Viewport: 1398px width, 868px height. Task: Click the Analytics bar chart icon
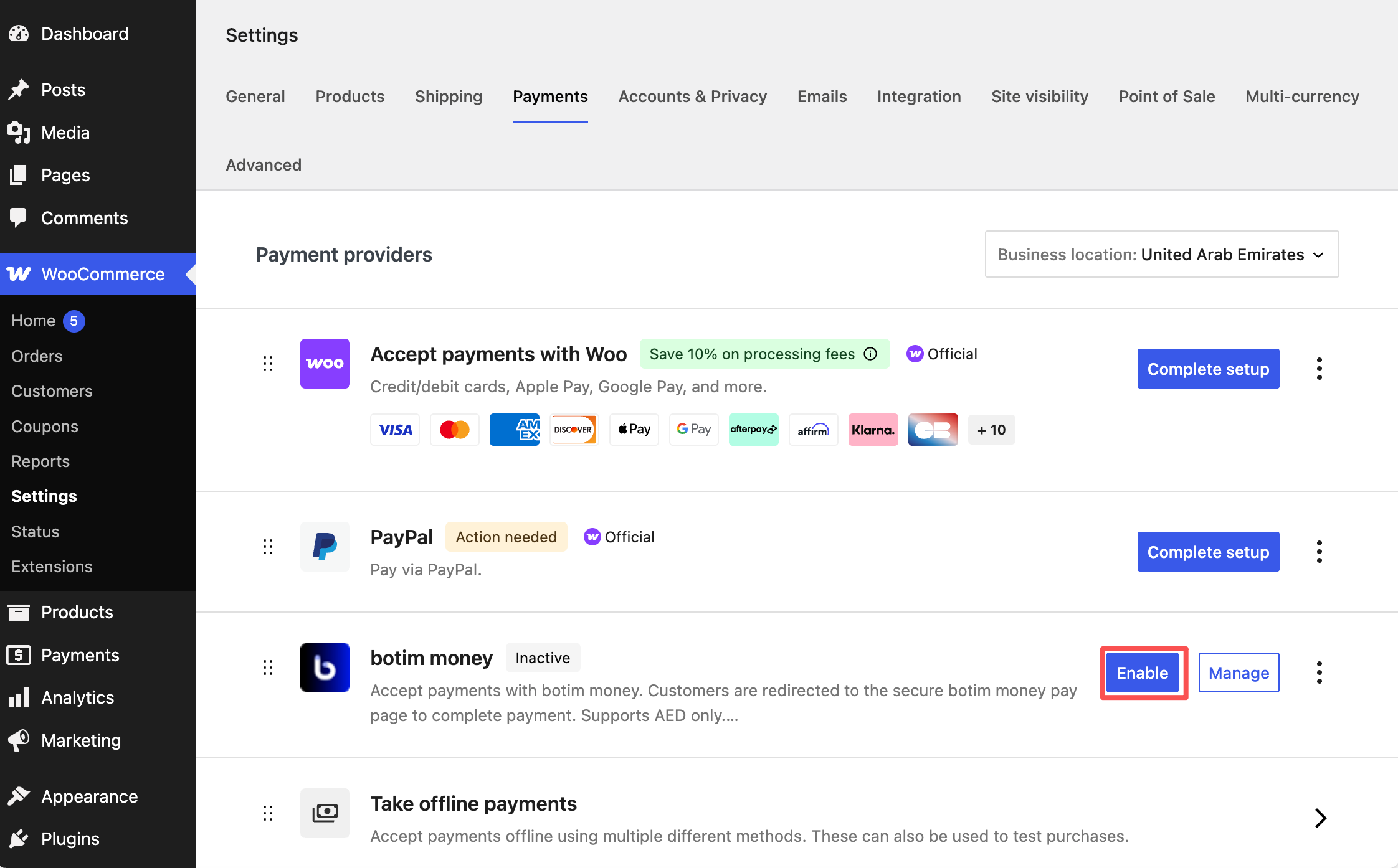click(19, 697)
